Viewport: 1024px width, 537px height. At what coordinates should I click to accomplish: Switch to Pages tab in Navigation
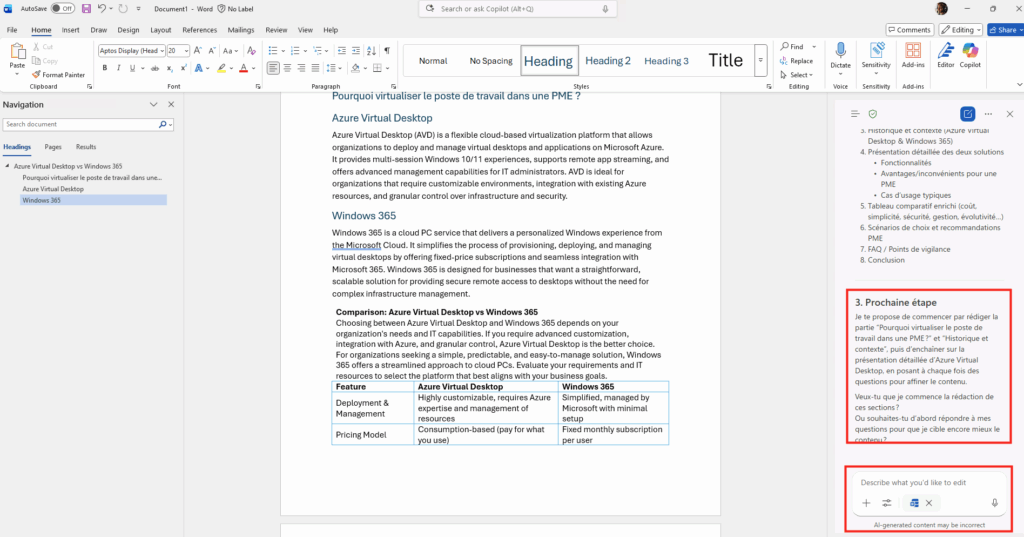tap(53, 147)
